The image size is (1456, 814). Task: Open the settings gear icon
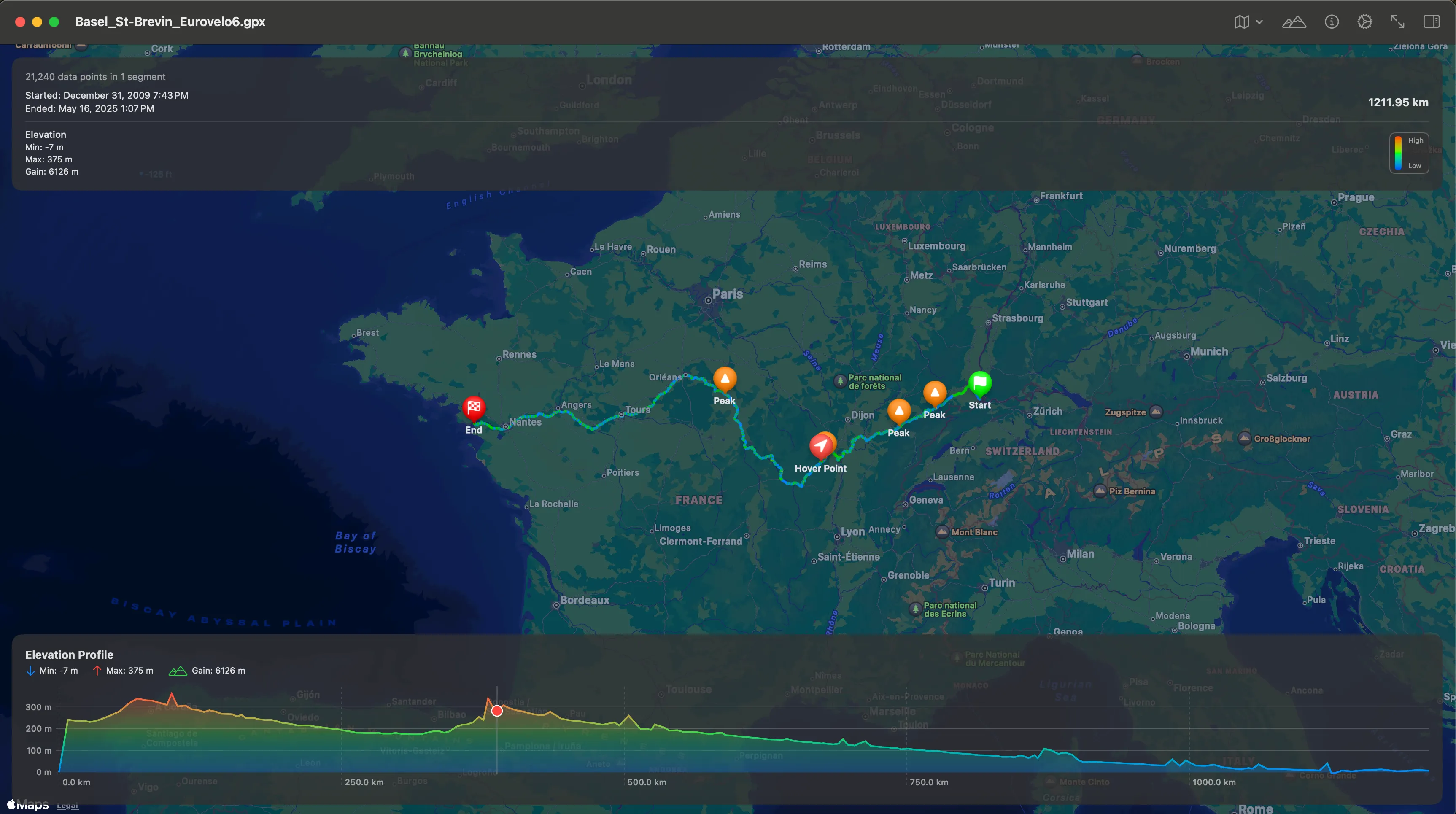(1364, 22)
